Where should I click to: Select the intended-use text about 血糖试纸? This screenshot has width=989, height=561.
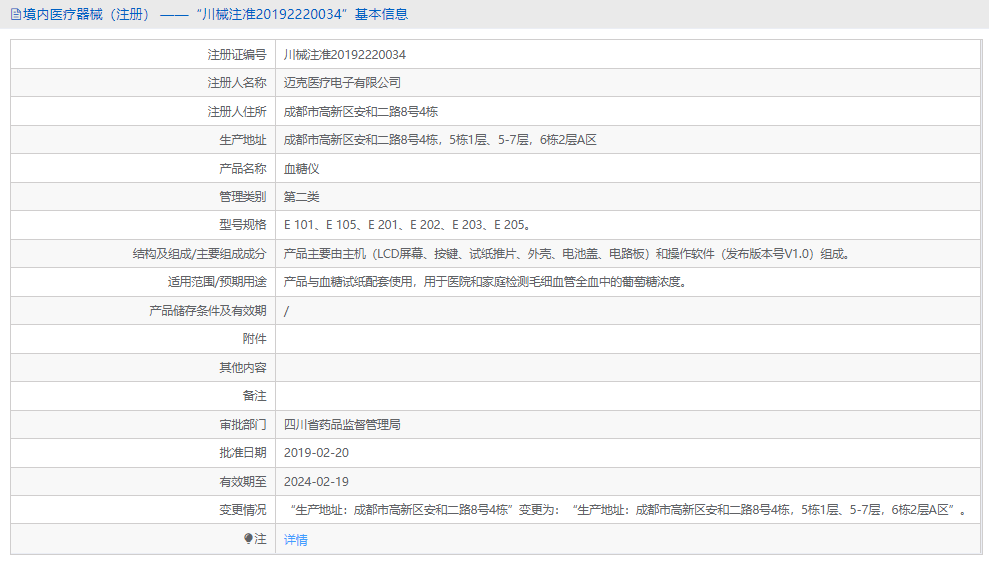point(486,281)
